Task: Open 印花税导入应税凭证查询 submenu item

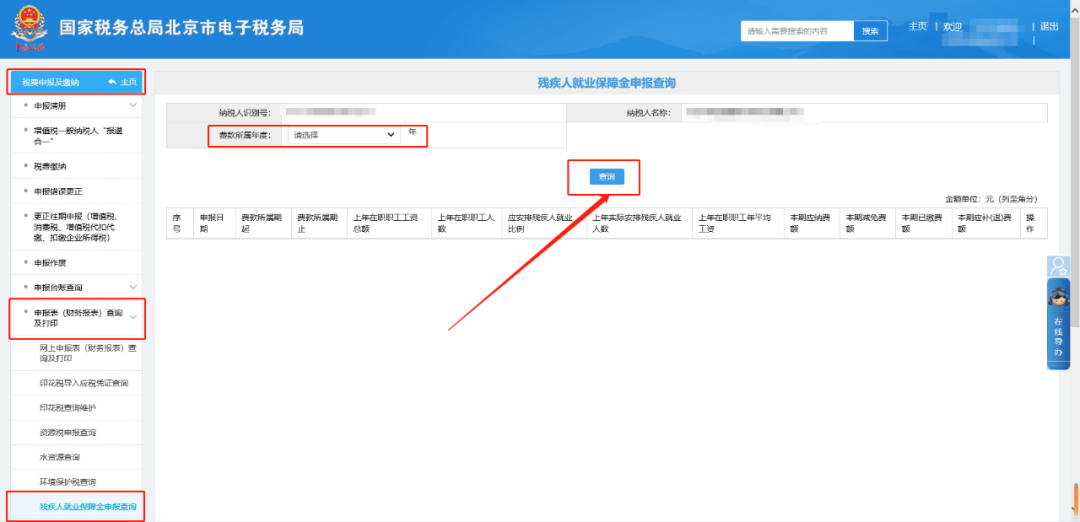Action: 83,383
